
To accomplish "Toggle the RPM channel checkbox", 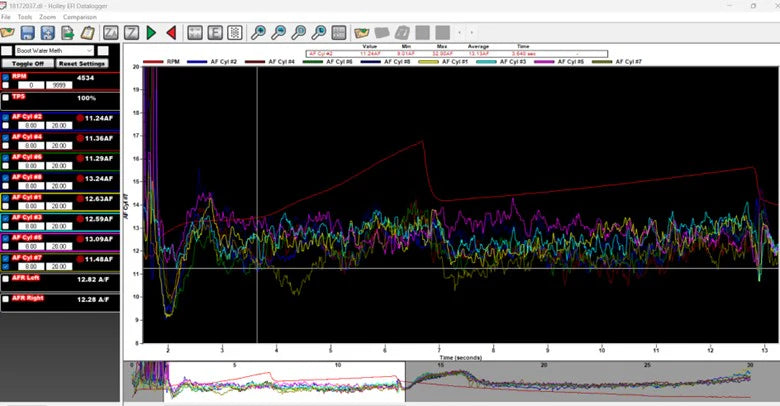I will click(6, 76).
